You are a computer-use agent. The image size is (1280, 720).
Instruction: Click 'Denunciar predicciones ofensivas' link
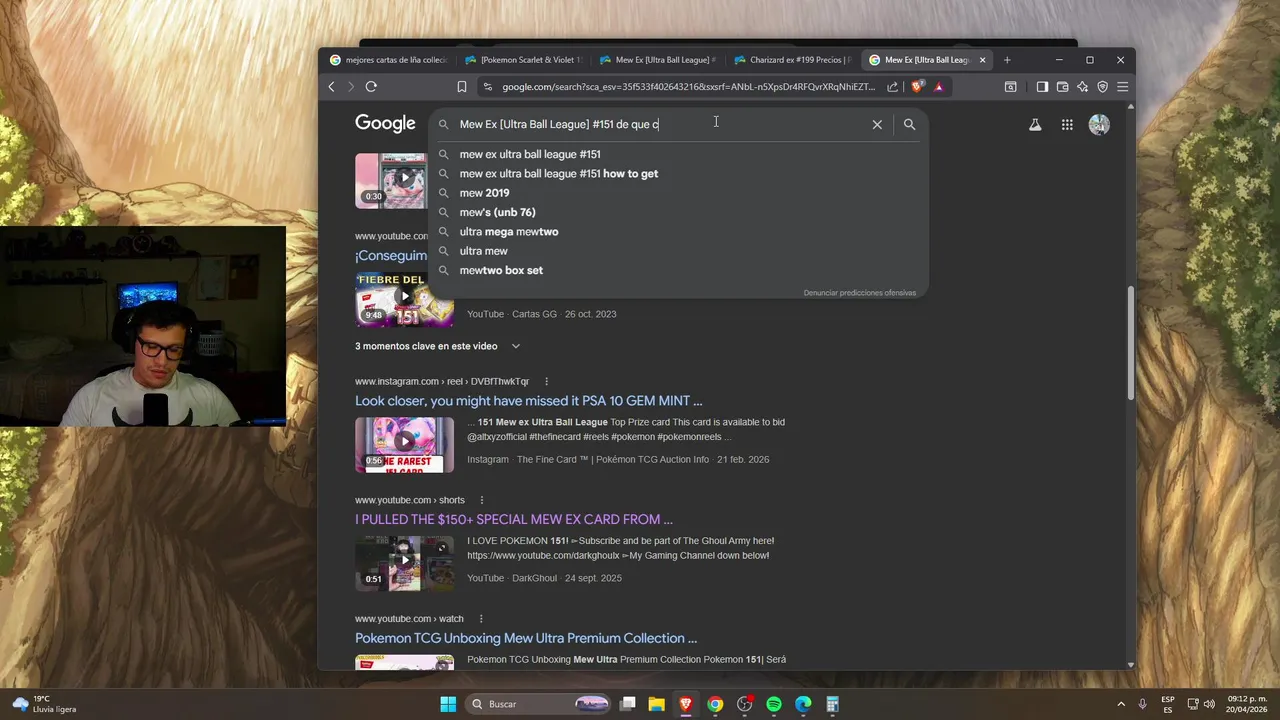click(859, 293)
